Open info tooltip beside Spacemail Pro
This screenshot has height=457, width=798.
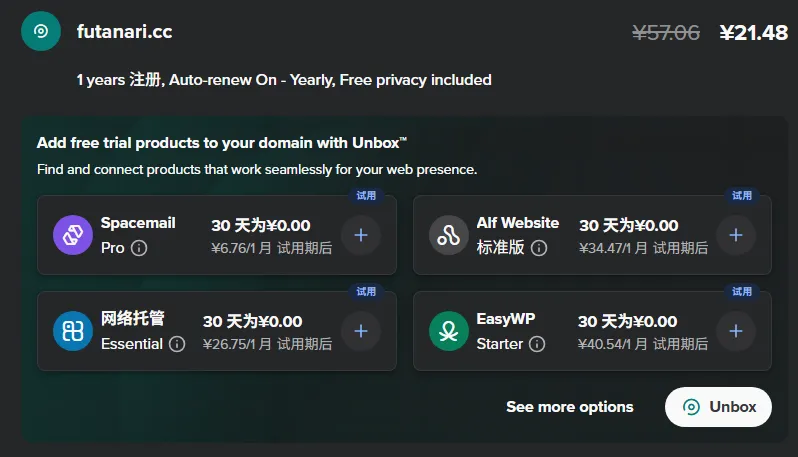click(x=139, y=247)
